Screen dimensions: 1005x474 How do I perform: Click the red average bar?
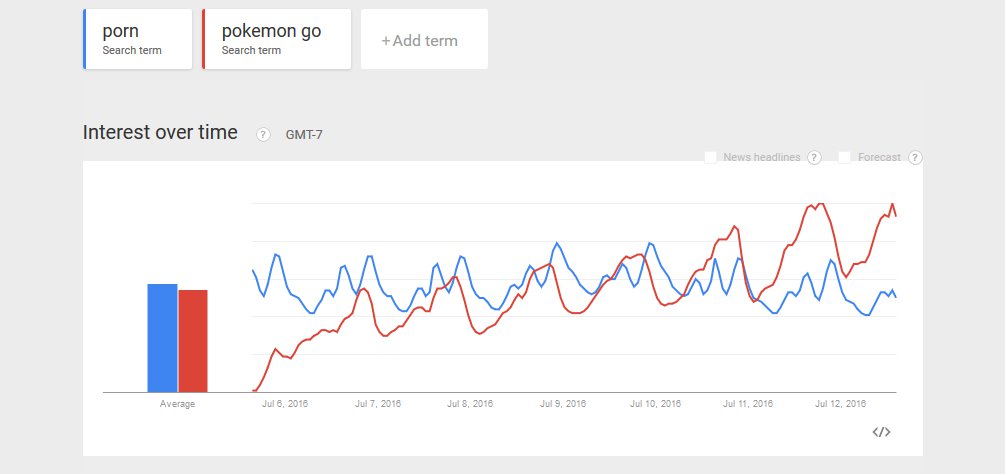[193, 341]
